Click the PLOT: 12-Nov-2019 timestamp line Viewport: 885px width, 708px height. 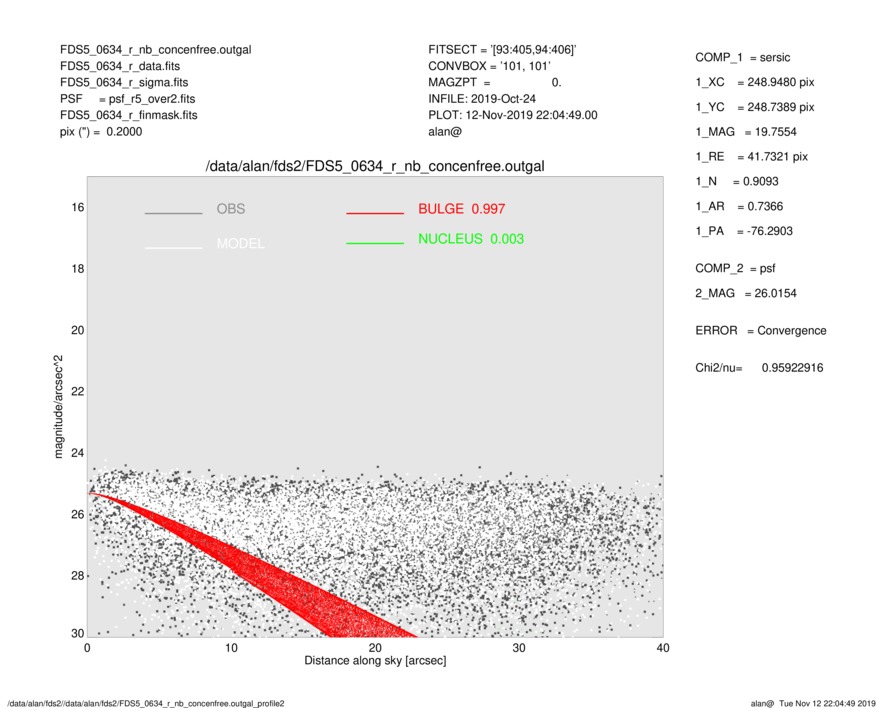pyautogui.click(x=512, y=115)
